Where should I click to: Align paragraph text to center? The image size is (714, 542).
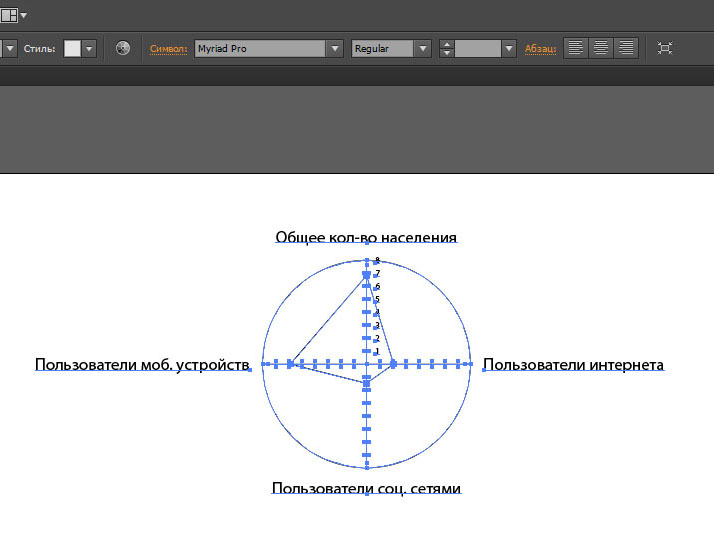(601, 48)
